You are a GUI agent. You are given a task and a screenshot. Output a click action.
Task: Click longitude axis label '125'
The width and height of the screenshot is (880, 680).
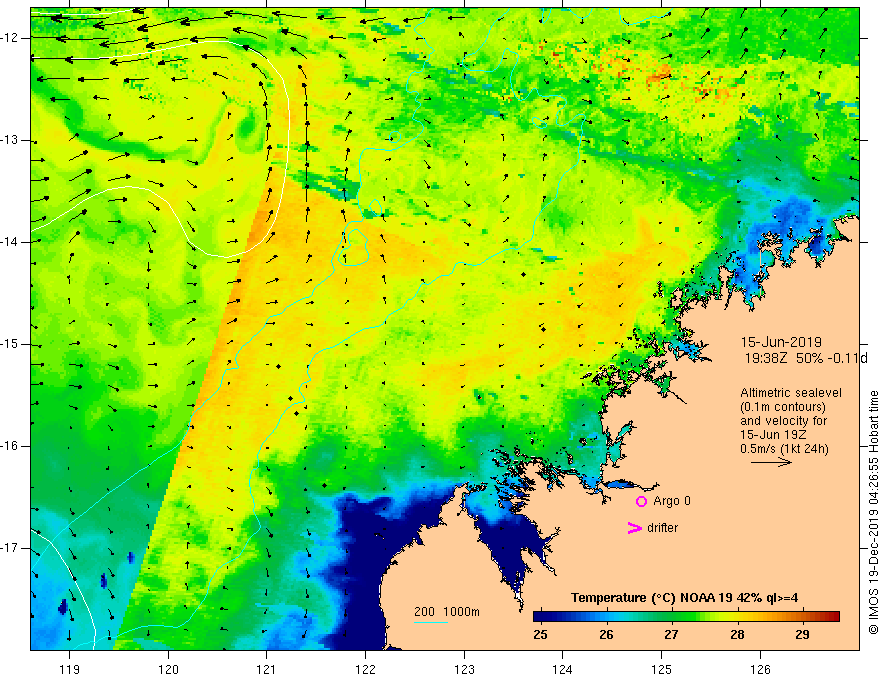(661, 669)
